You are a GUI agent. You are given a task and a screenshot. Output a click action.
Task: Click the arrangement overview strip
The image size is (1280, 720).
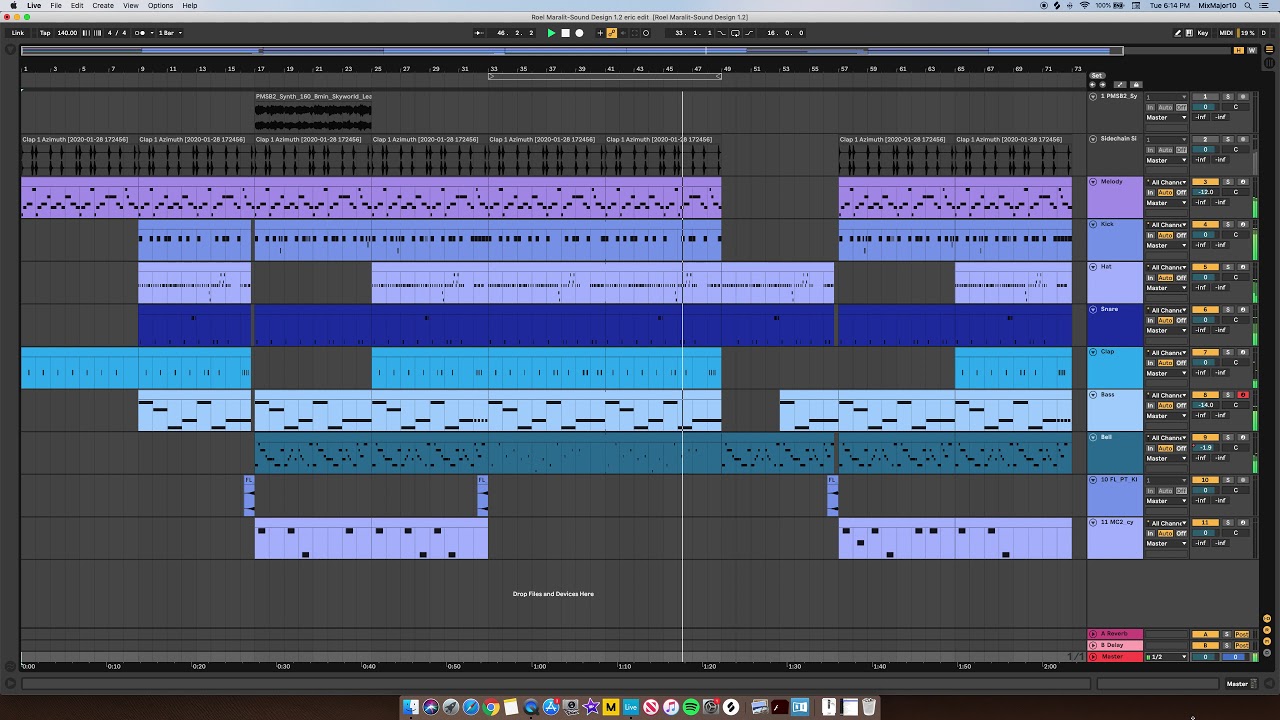(571, 51)
